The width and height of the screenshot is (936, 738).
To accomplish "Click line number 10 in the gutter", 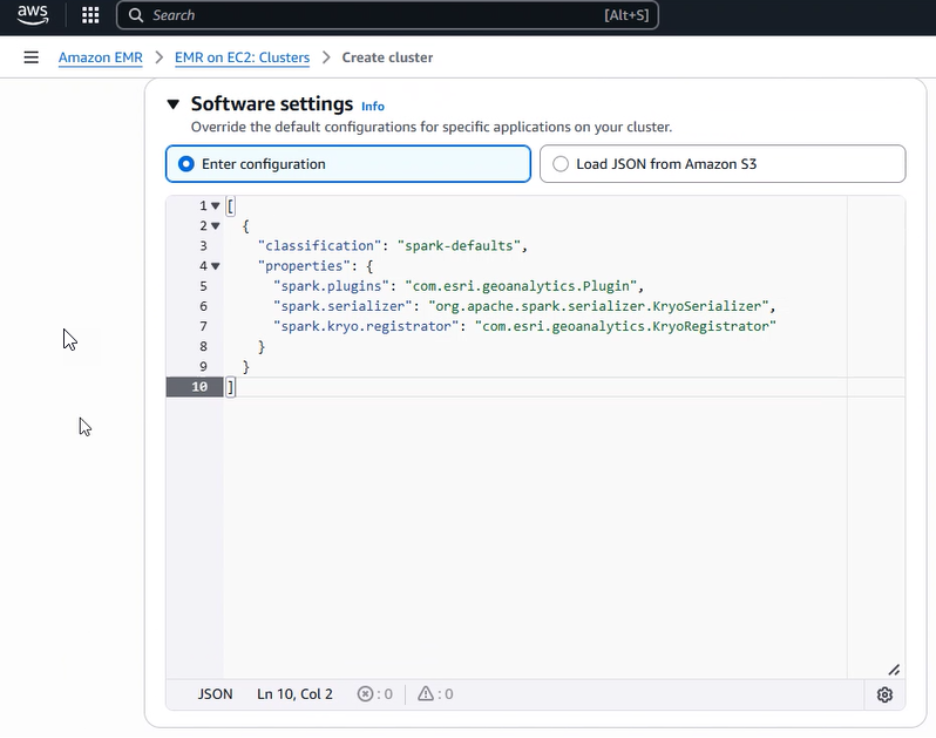I will [199, 387].
